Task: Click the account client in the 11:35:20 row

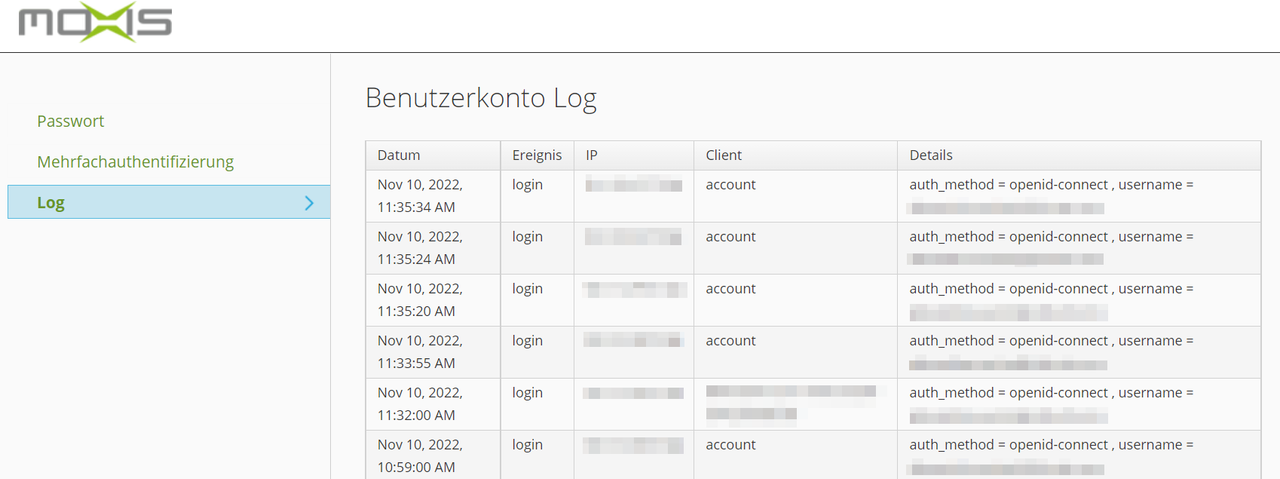Action: [730, 289]
